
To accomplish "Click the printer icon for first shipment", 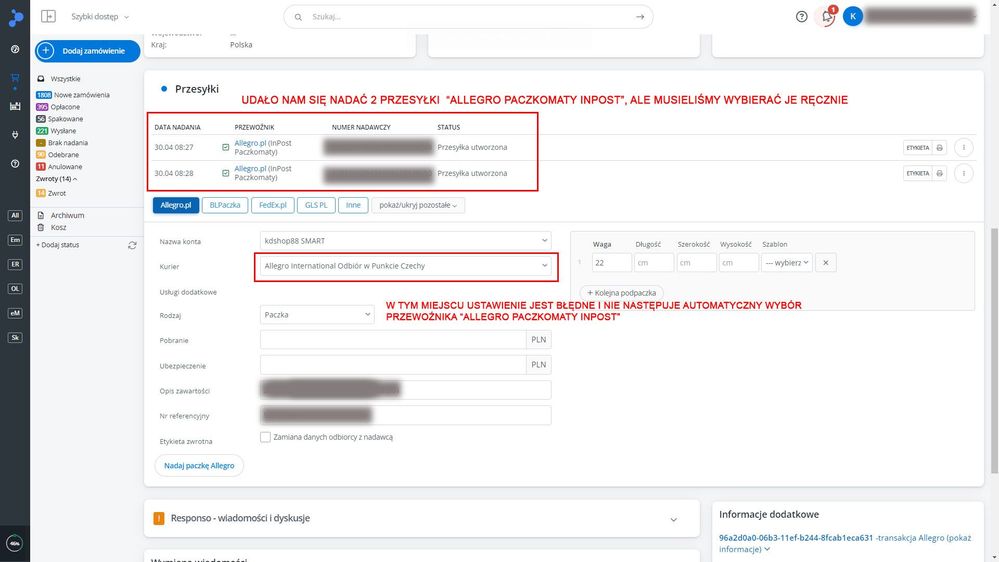I will pyautogui.click(x=939, y=147).
